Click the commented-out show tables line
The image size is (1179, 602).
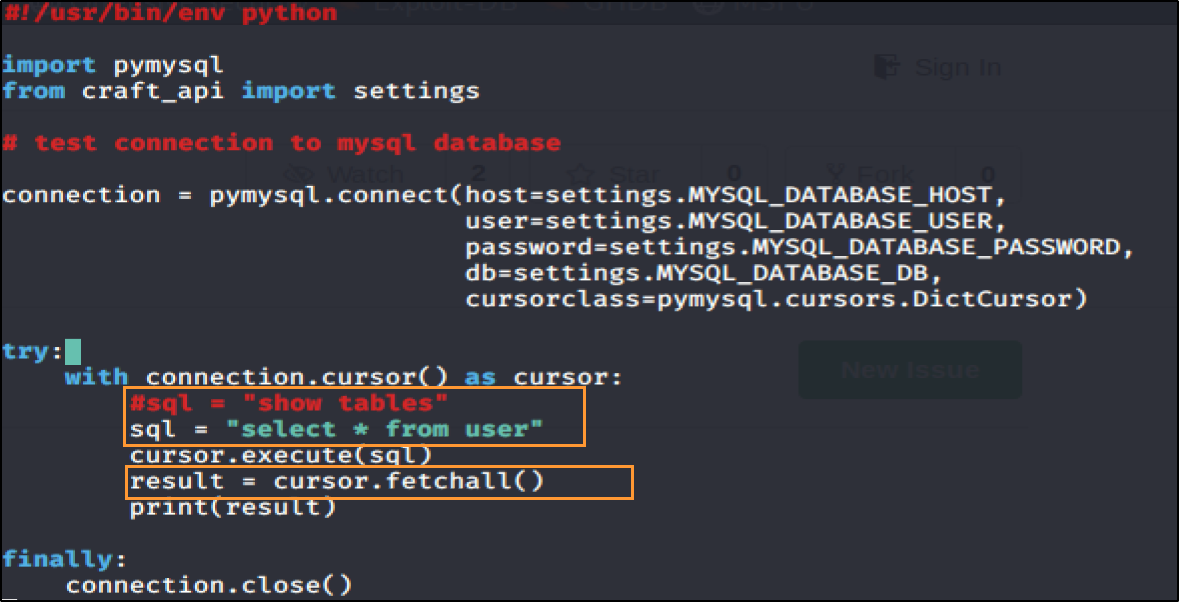point(288,403)
